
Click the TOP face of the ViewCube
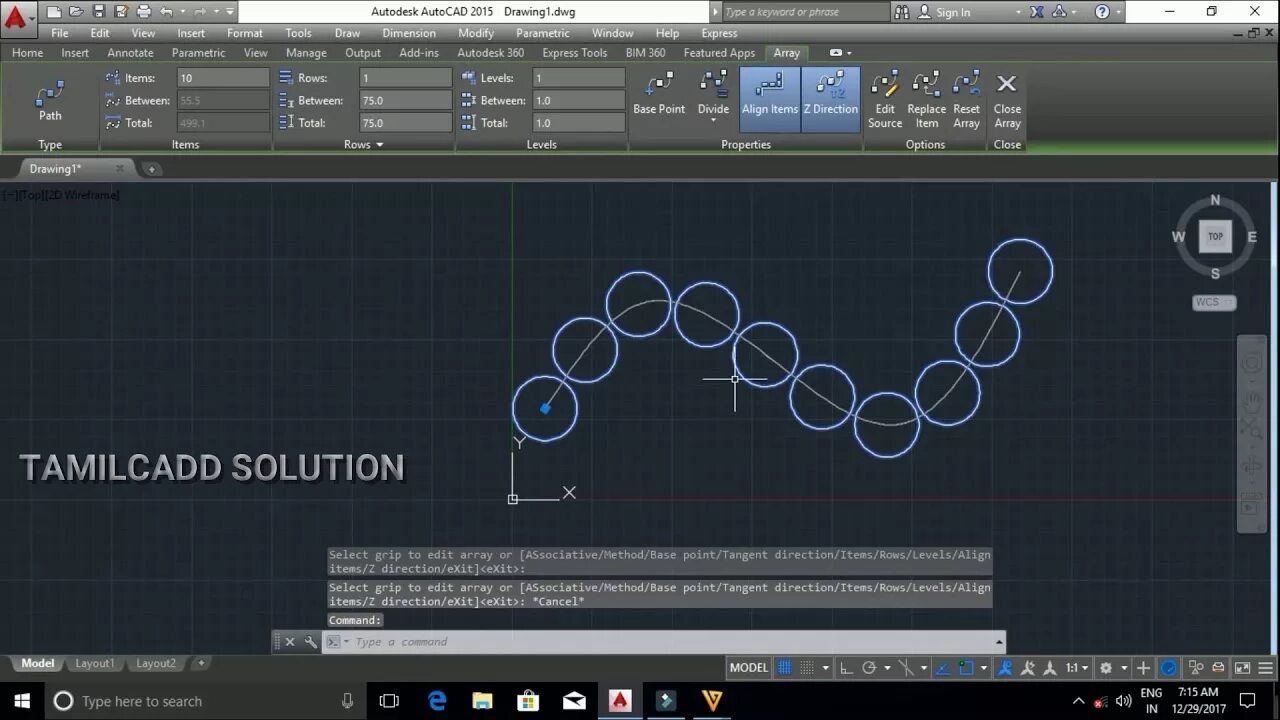[1215, 237]
